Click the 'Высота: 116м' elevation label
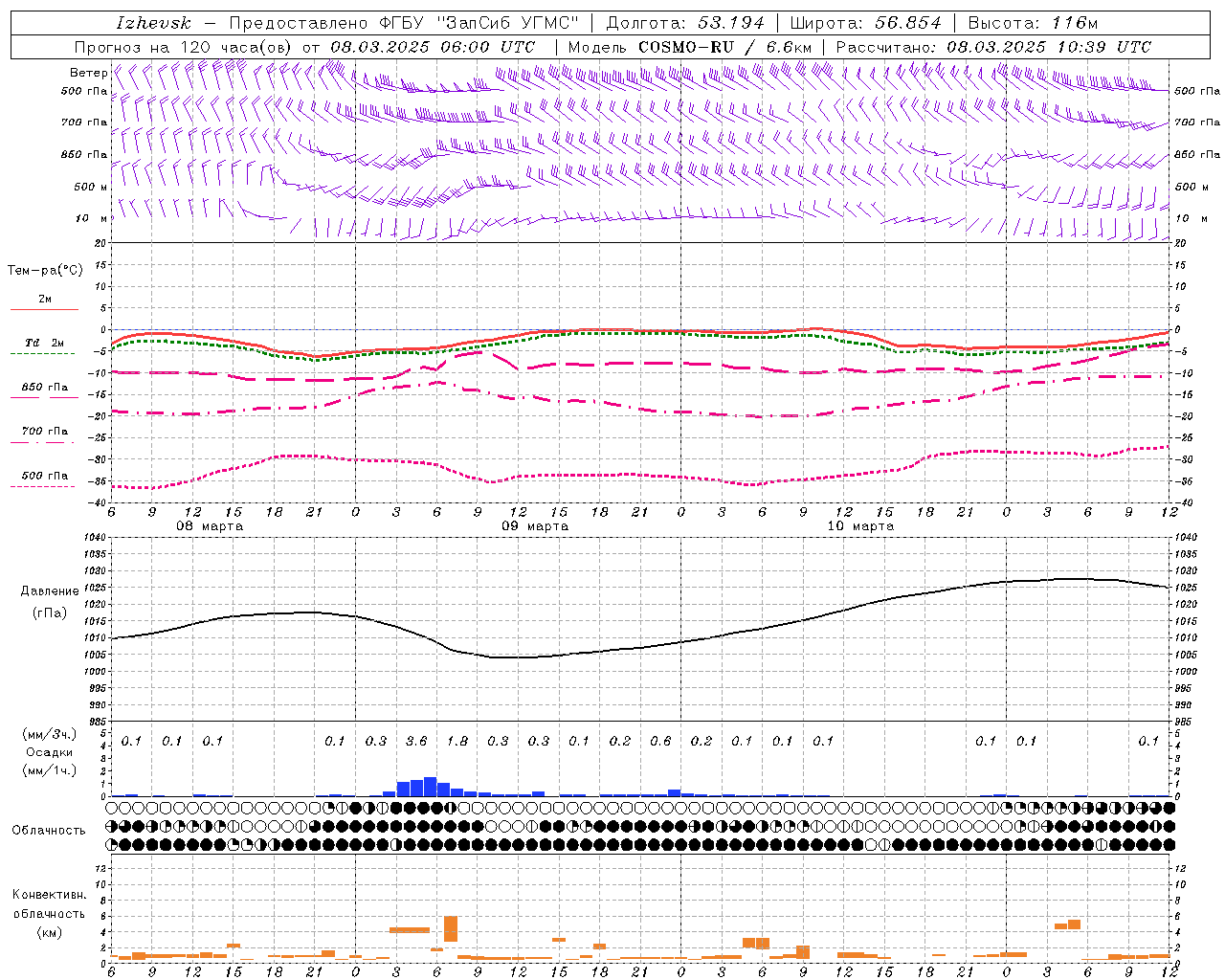This screenshot has height=980, width=1225. [x=1033, y=23]
